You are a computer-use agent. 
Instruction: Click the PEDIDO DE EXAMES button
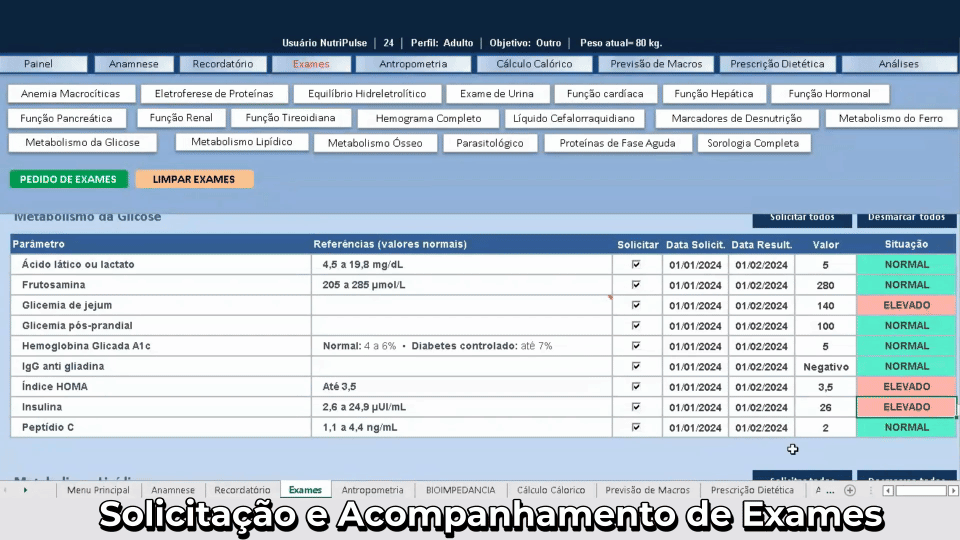pos(69,179)
